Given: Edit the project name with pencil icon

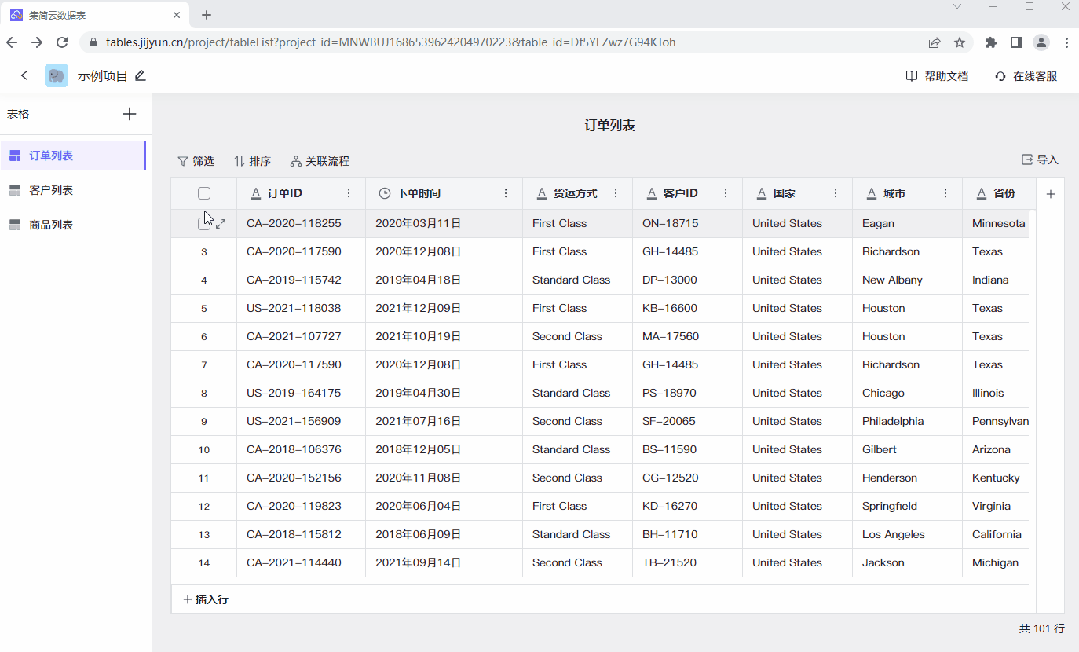Looking at the screenshot, I should coord(140,76).
